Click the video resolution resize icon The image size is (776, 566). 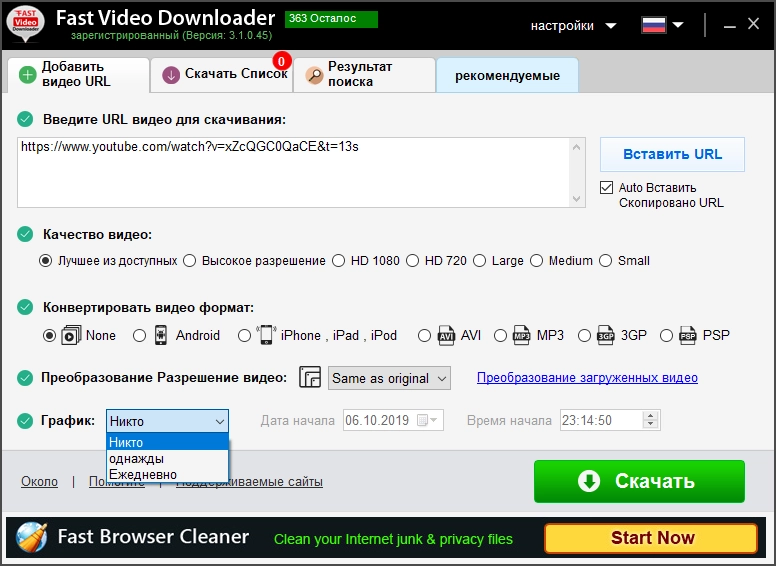point(310,377)
